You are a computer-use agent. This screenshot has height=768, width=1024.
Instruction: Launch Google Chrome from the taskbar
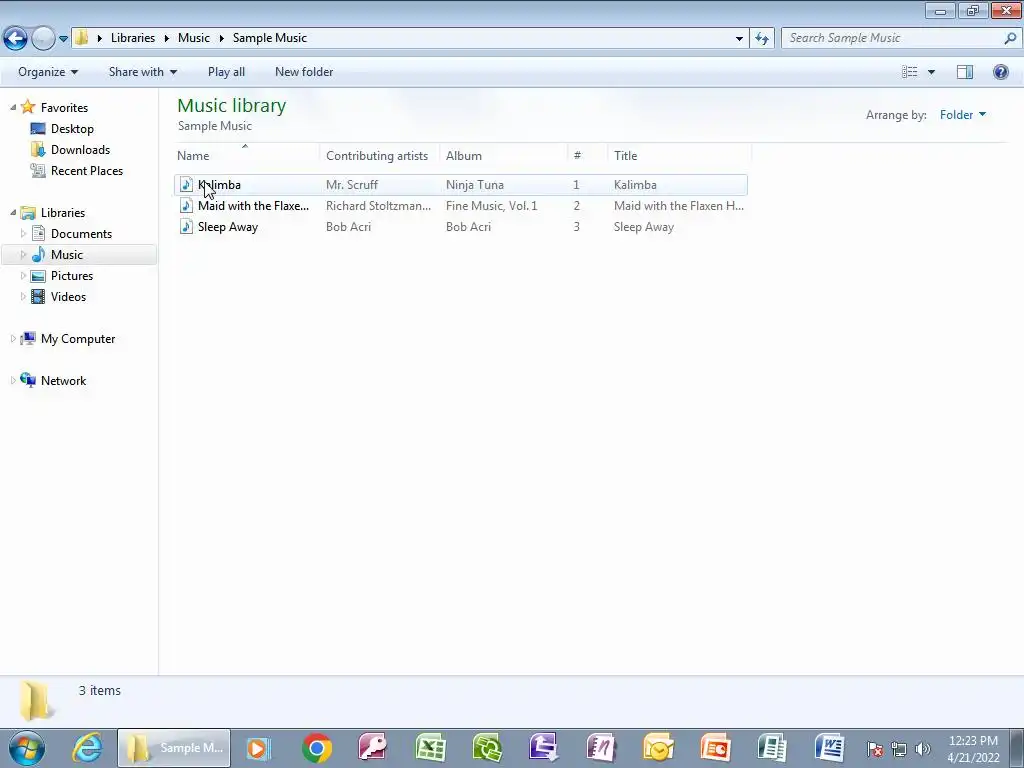tap(317, 748)
